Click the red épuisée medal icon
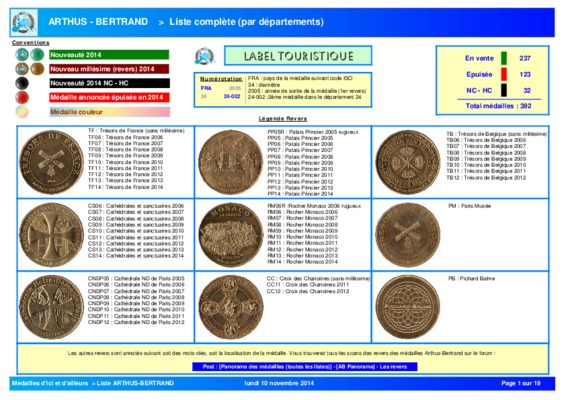The height and width of the screenshot is (400, 566). (22, 97)
